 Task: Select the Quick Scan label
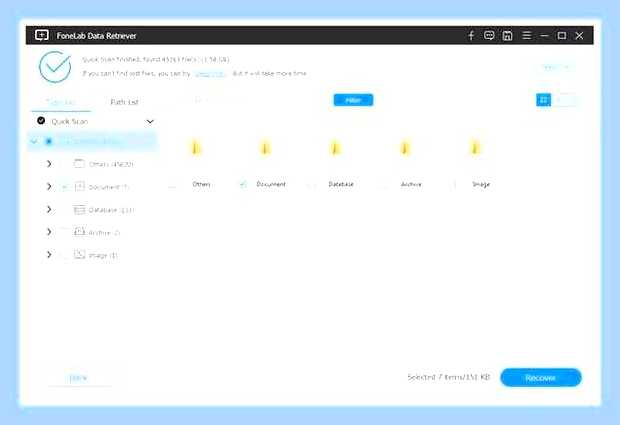(x=70, y=121)
